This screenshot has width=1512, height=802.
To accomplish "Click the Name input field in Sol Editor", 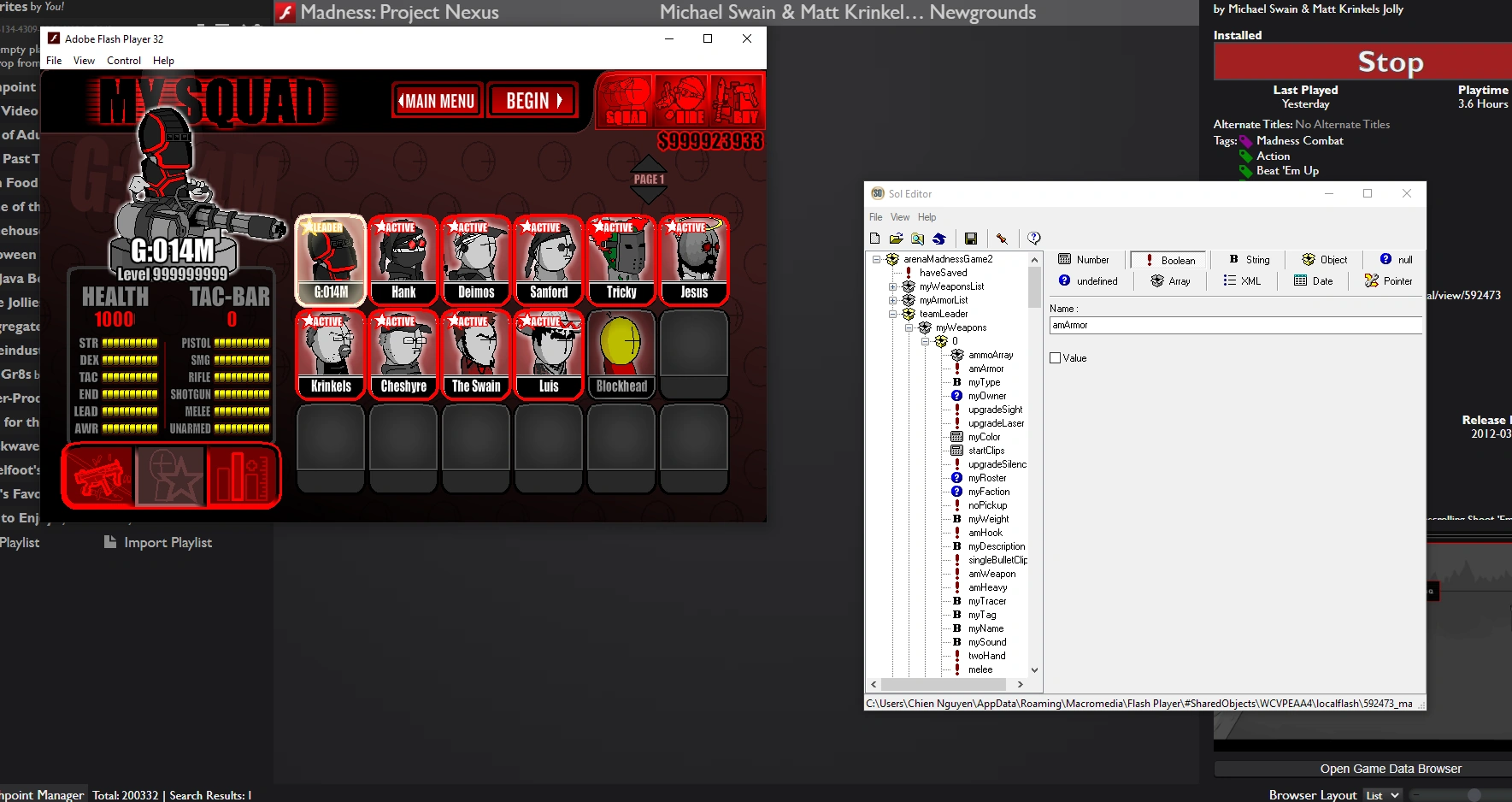I will (x=1235, y=325).
